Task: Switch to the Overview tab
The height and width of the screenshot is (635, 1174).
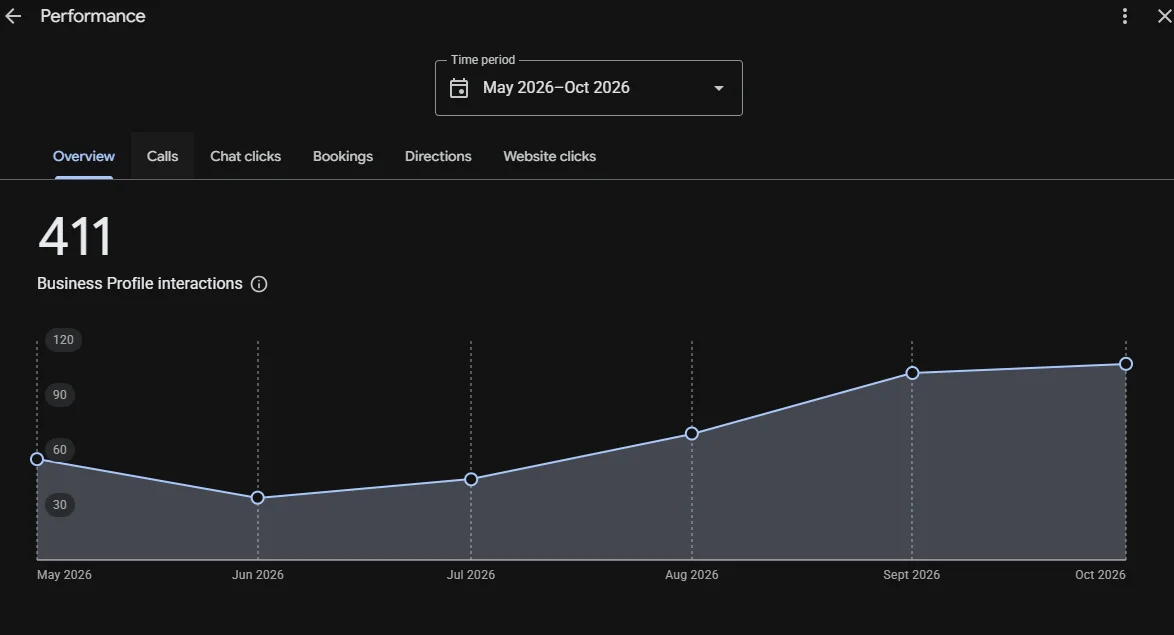Action: (84, 156)
